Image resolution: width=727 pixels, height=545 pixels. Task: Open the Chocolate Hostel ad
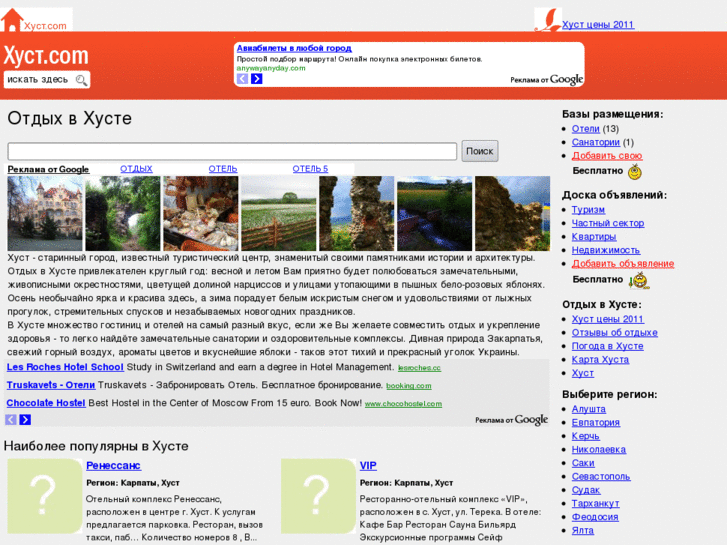click(x=46, y=403)
